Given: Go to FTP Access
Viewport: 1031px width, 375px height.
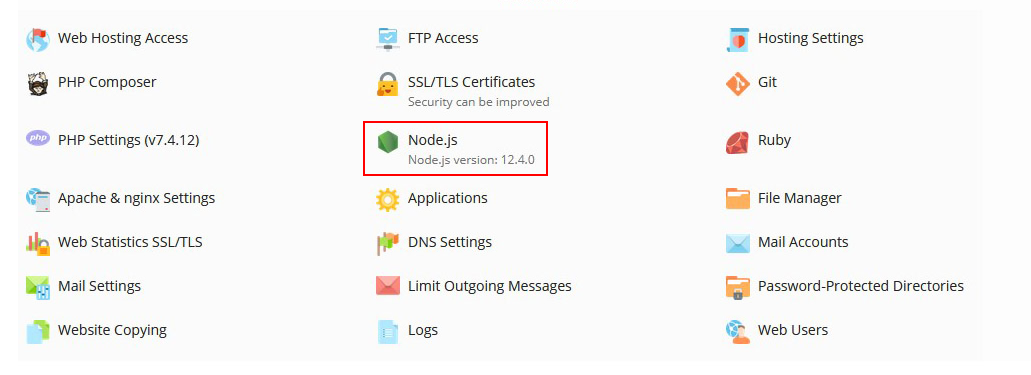Looking at the screenshot, I should tap(443, 38).
